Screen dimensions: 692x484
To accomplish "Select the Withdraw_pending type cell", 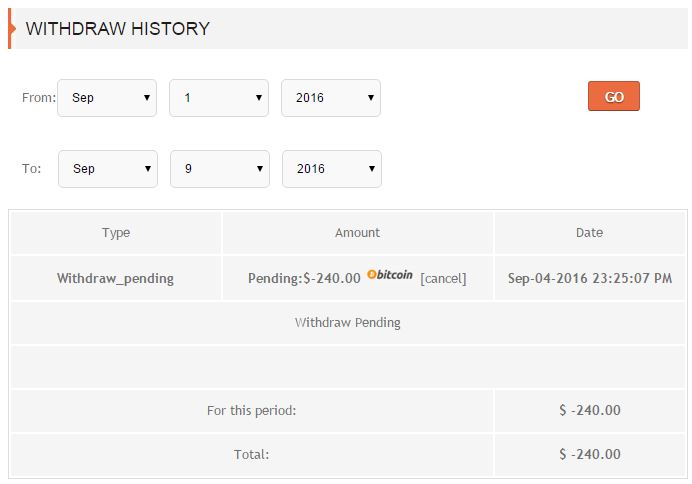I will click(x=116, y=278).
